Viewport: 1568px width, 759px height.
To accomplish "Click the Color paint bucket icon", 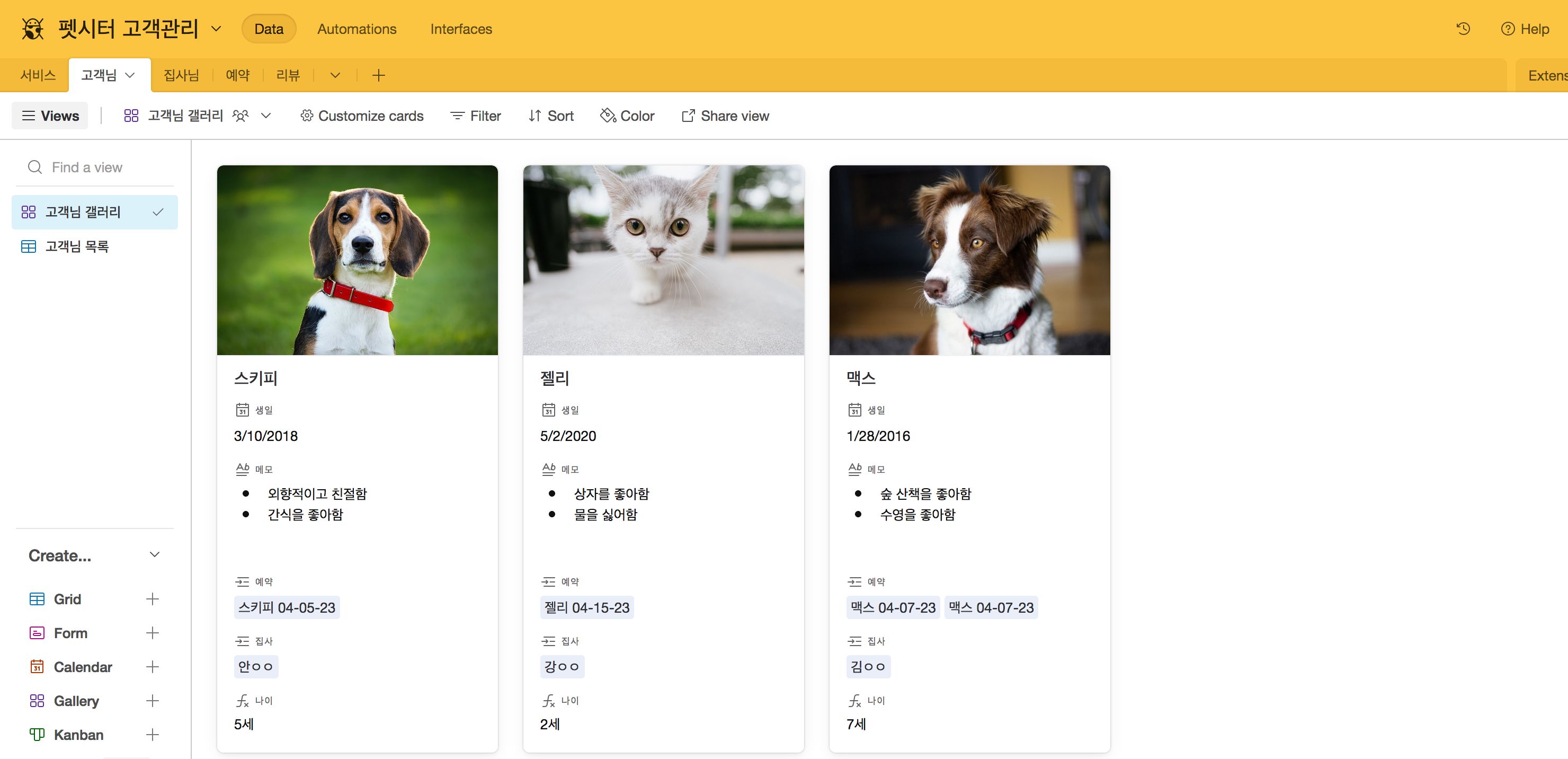I will (x=608, y=115).
